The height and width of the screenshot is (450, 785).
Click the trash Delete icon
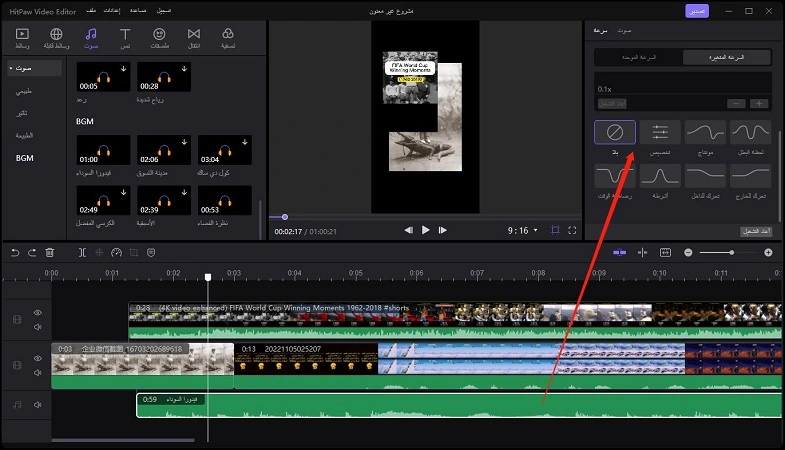point(50,253)
